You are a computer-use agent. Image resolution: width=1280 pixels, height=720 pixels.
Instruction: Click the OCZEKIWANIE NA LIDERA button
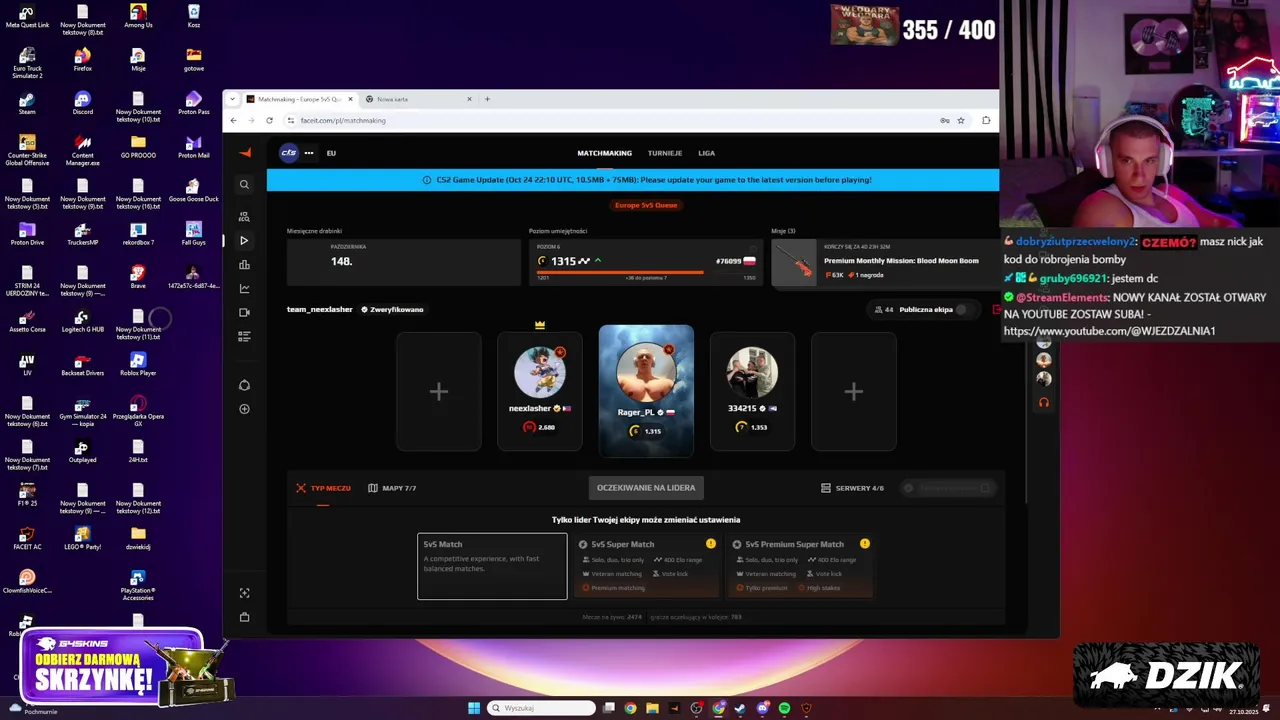[x=646, y=488]
